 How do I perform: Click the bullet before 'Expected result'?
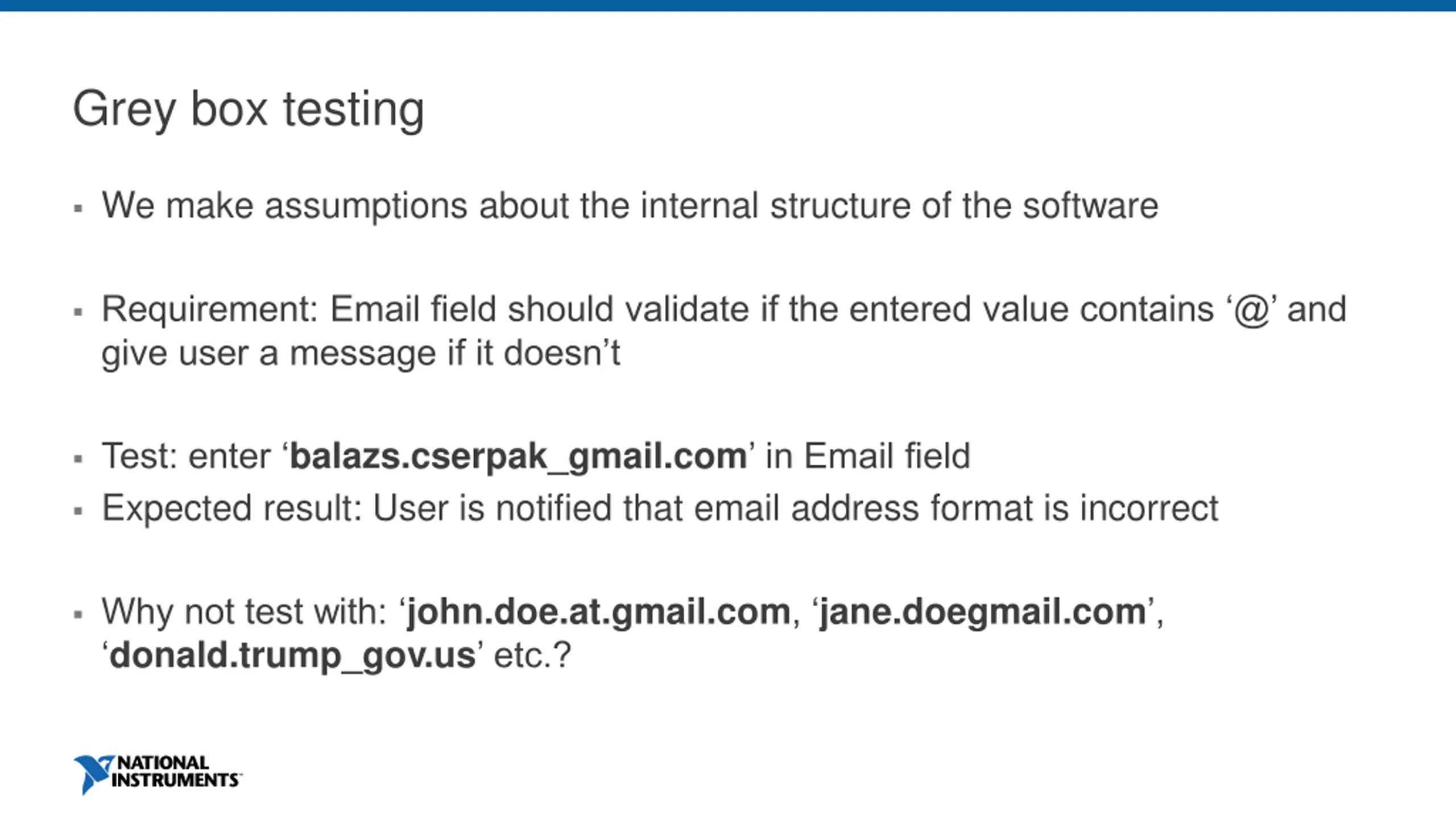click(x=78, y=511)
